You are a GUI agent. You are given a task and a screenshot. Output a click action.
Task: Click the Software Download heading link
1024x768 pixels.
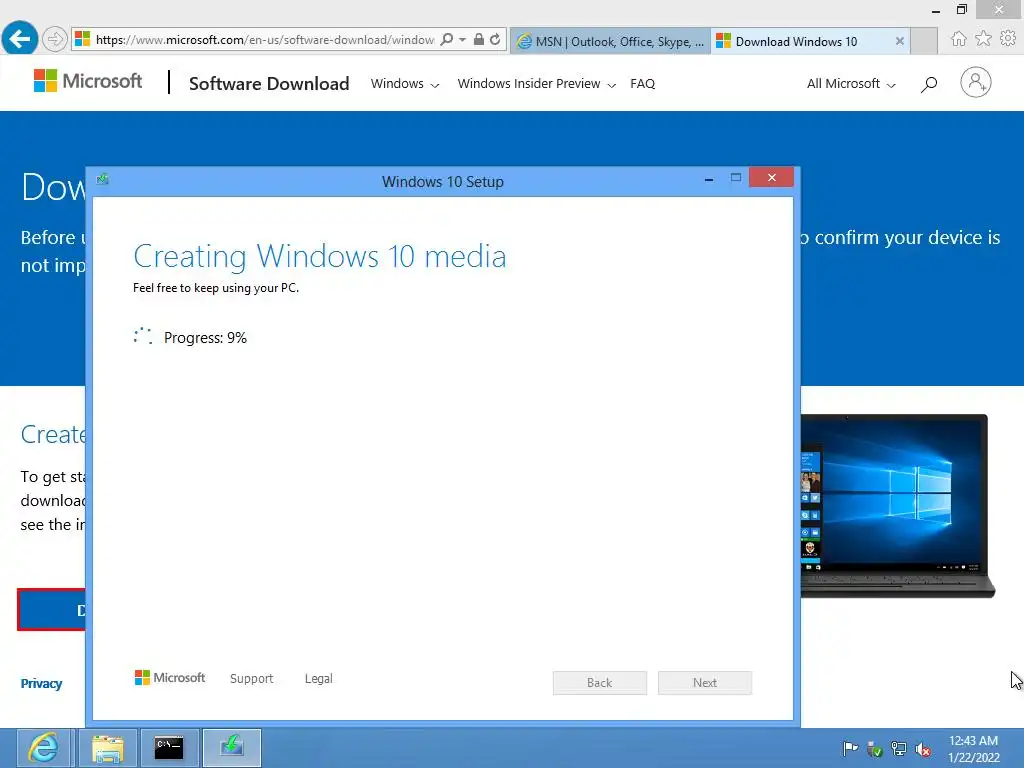[269, 84]
